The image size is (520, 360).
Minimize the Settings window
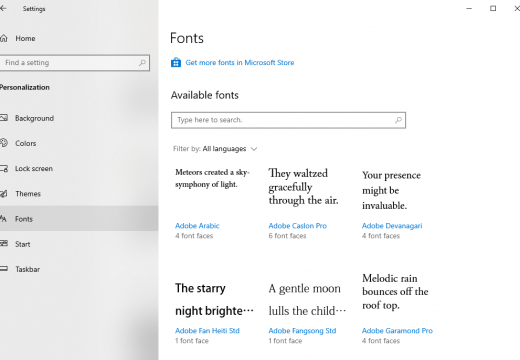(469, 9)
